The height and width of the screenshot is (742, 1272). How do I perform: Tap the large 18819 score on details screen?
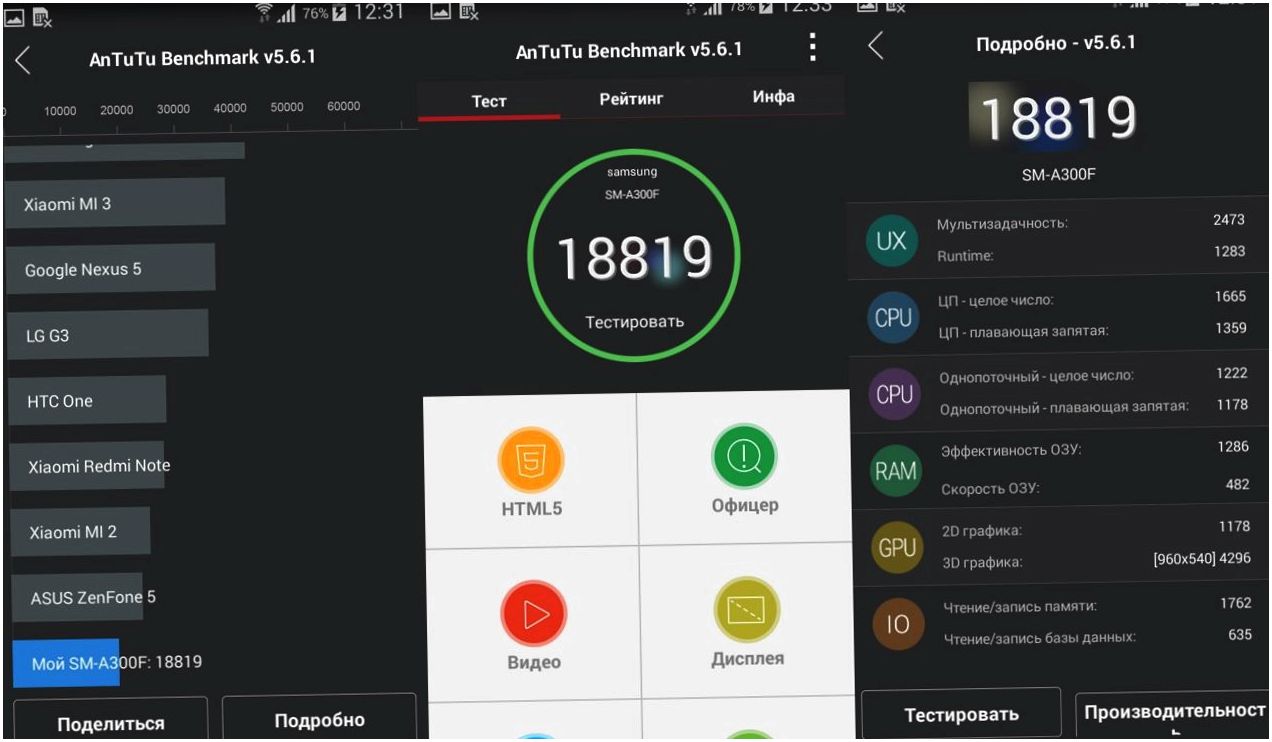[x=1057, y=119]
